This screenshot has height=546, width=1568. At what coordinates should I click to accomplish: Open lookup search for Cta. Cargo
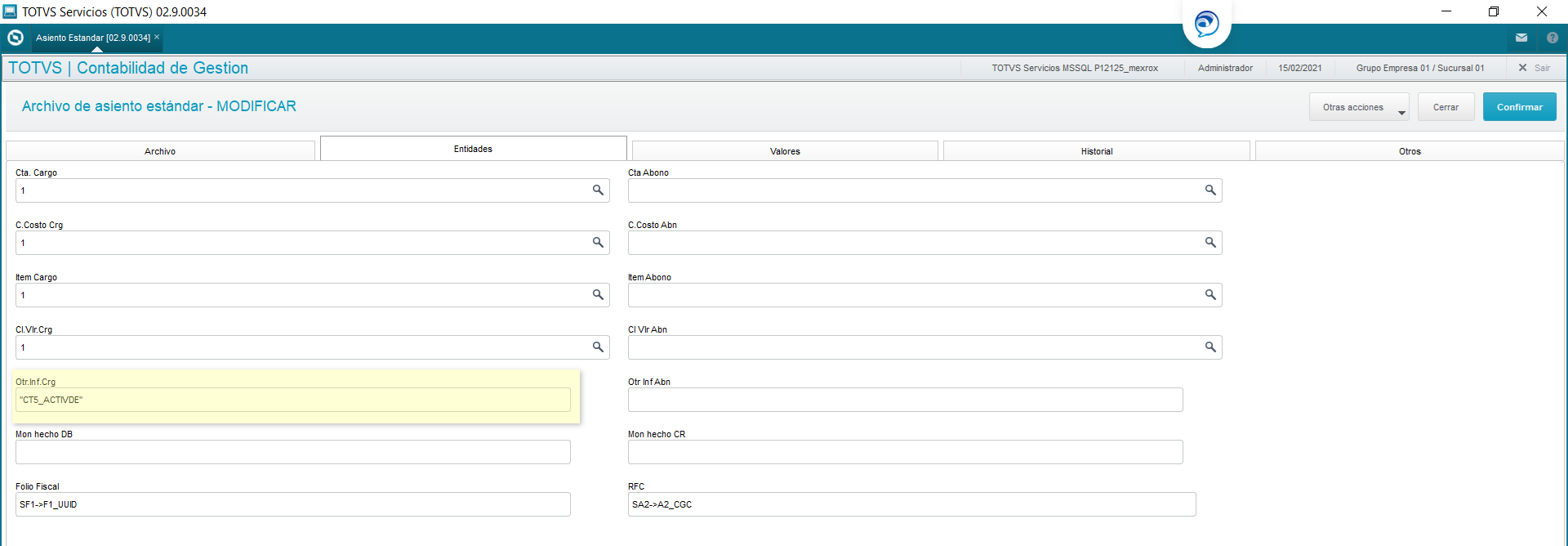point(598,190)
